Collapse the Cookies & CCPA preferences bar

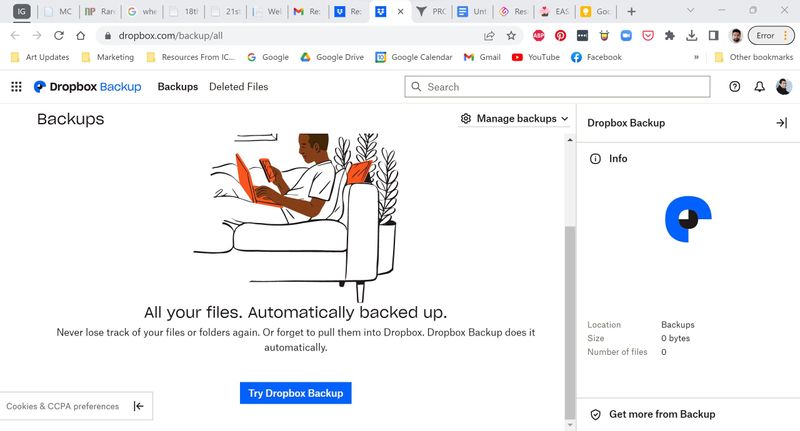pyautogui.click(x=138, y=406)
